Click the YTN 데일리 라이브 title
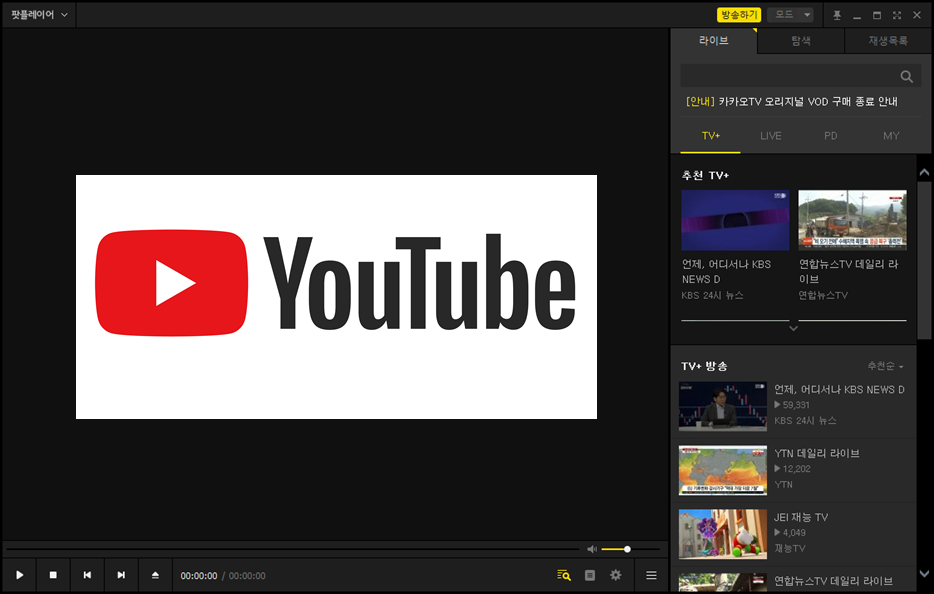Screen dimensions: 934x594 817,453
